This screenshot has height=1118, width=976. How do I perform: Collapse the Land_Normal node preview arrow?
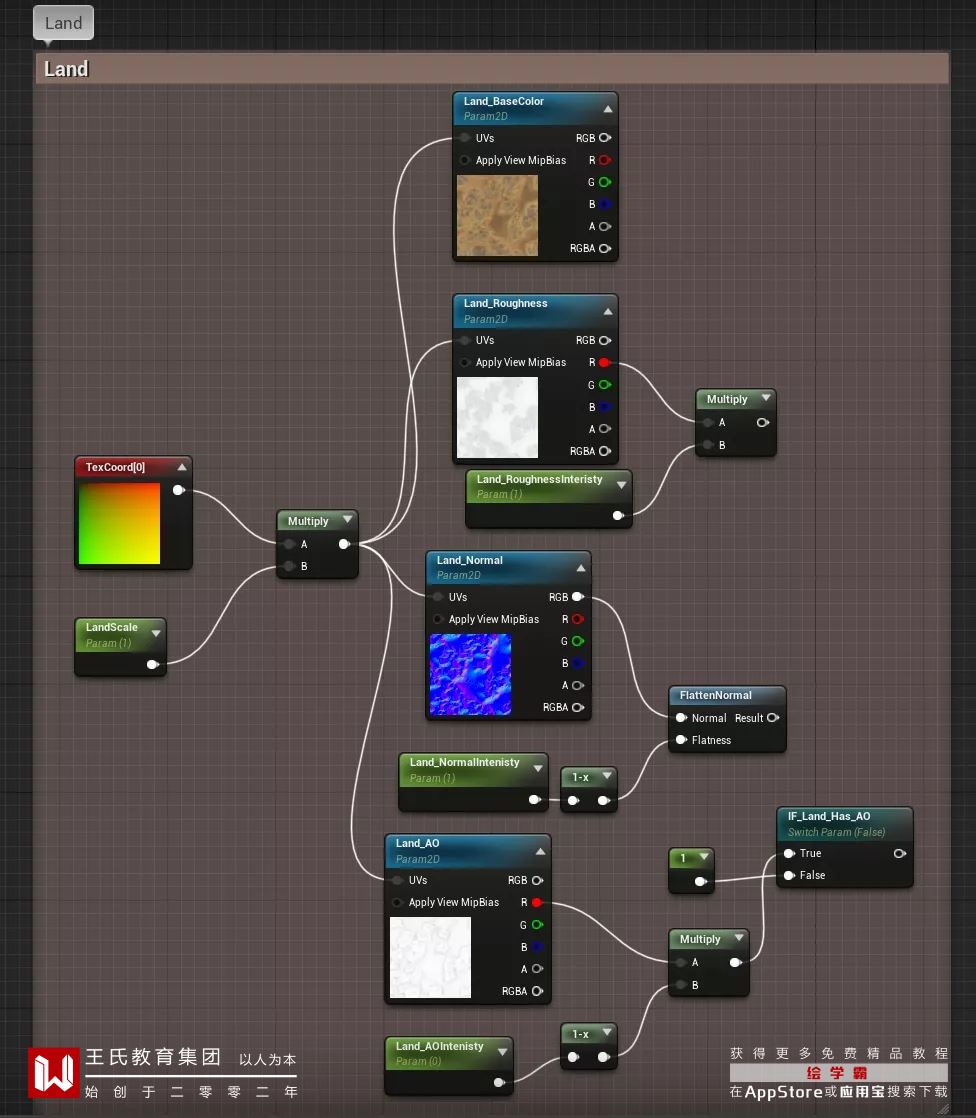coord(580,568)
